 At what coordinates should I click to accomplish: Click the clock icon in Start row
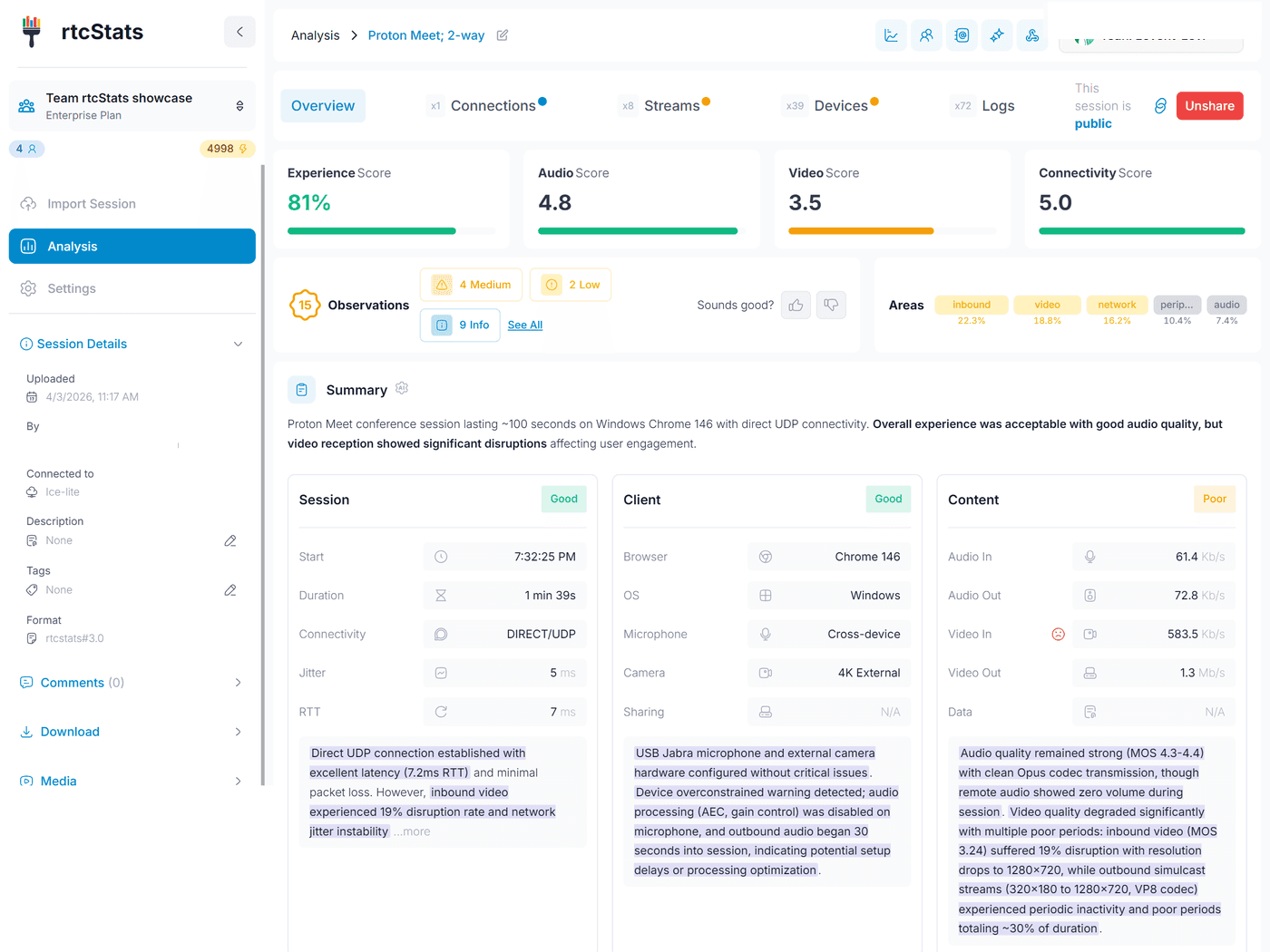point(441,557)
